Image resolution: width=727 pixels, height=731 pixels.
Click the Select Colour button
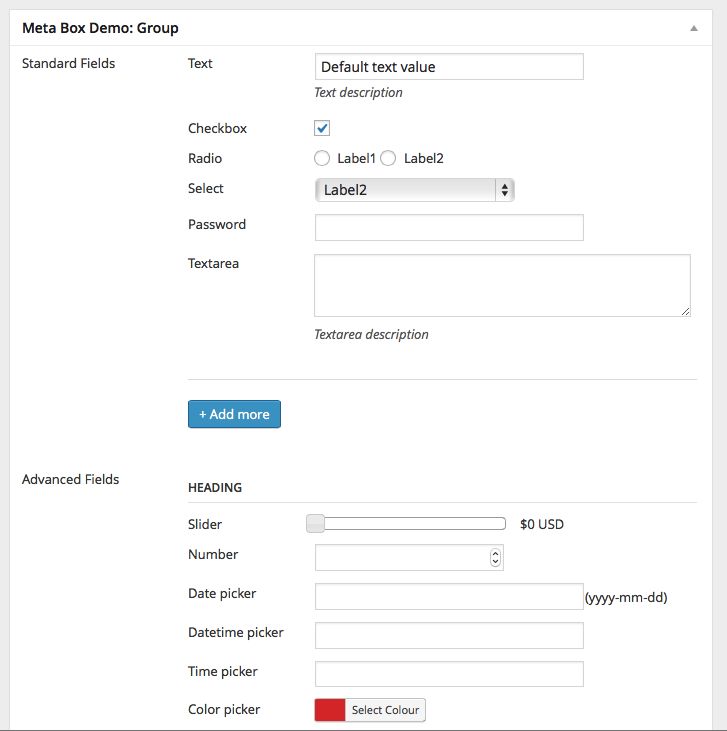click(386, 710)
